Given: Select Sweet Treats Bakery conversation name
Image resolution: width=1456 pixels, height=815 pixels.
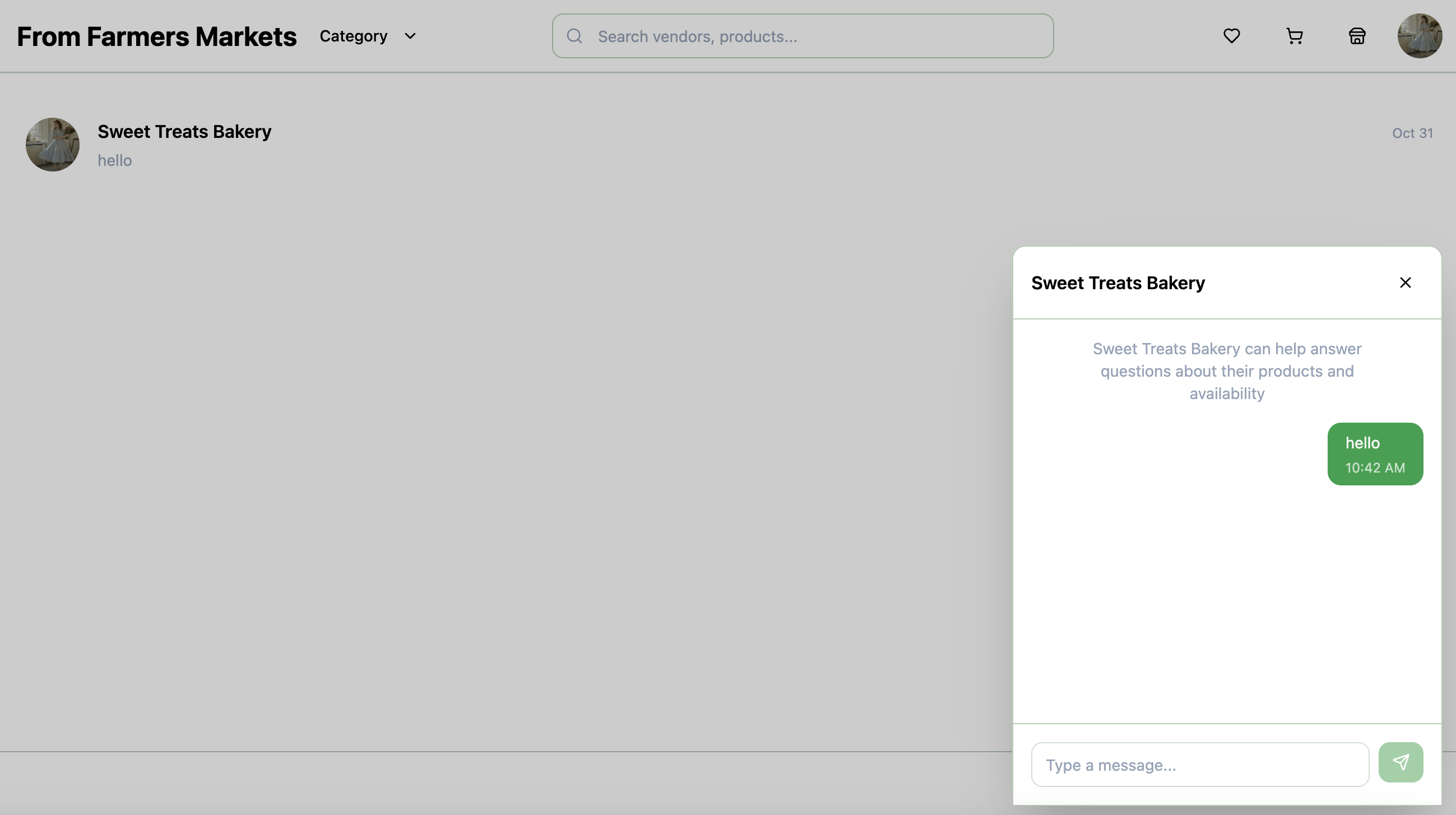Looking at the screenshot, I should [x=184, y=132].
